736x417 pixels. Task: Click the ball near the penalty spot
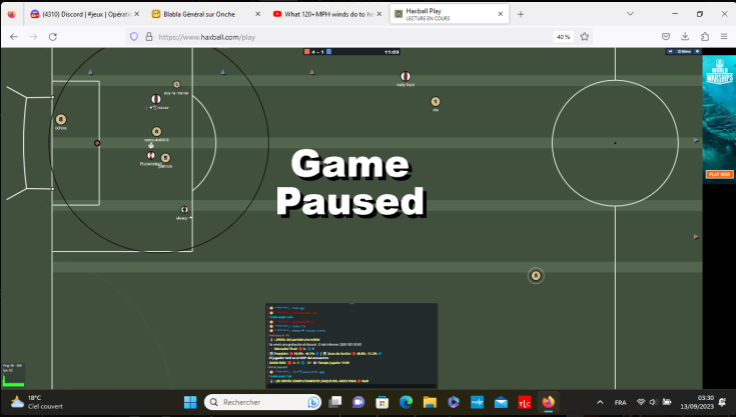point(97,143)
